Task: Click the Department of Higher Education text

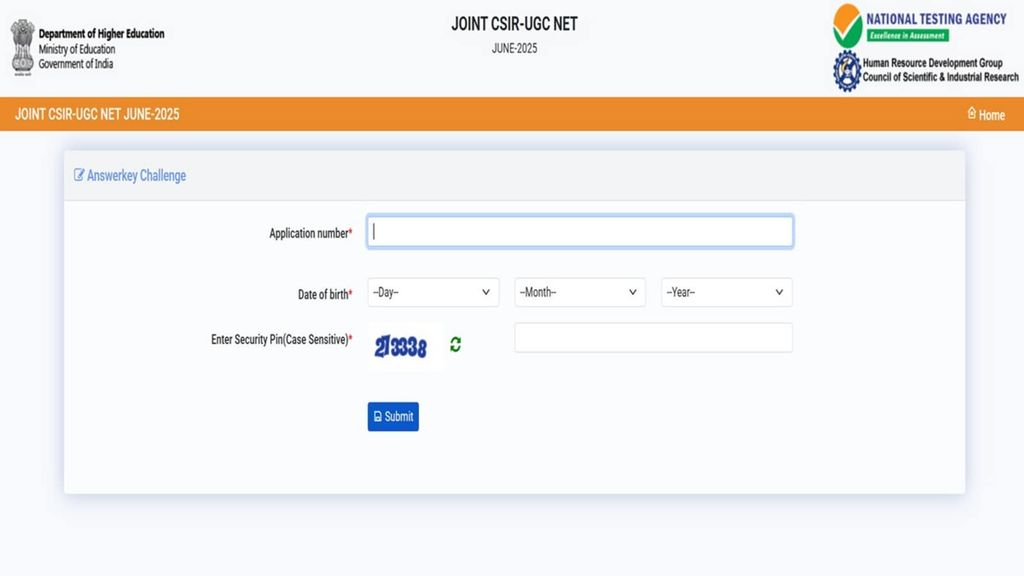Action: [x=101, y=33]
